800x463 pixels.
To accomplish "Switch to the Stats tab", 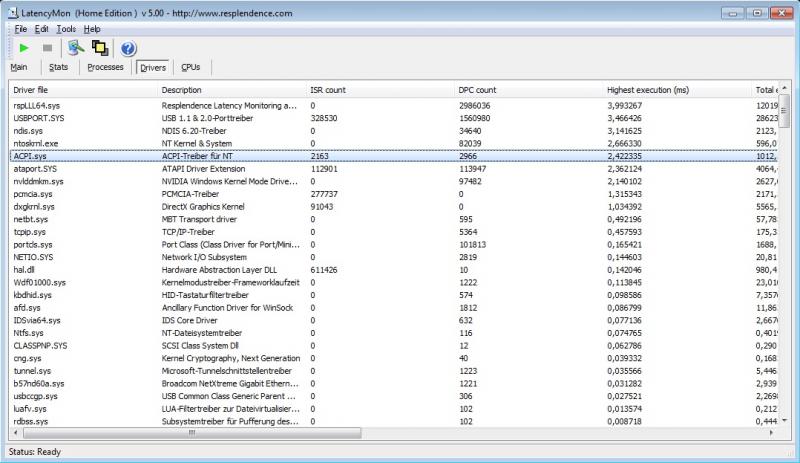I will click(x=58, y=68).
